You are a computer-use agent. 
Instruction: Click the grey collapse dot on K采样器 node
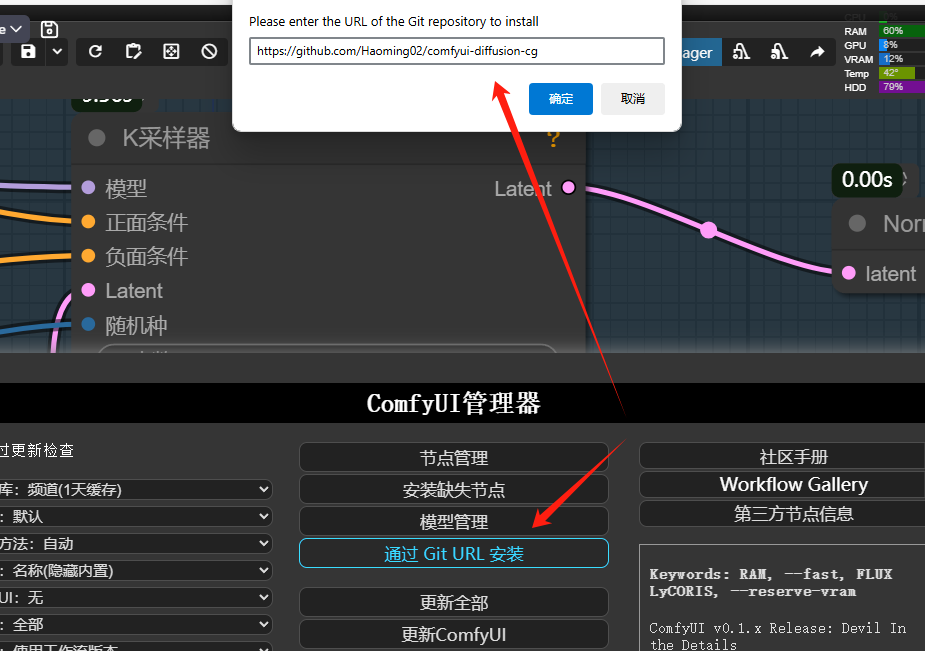[x=97, y=138]
